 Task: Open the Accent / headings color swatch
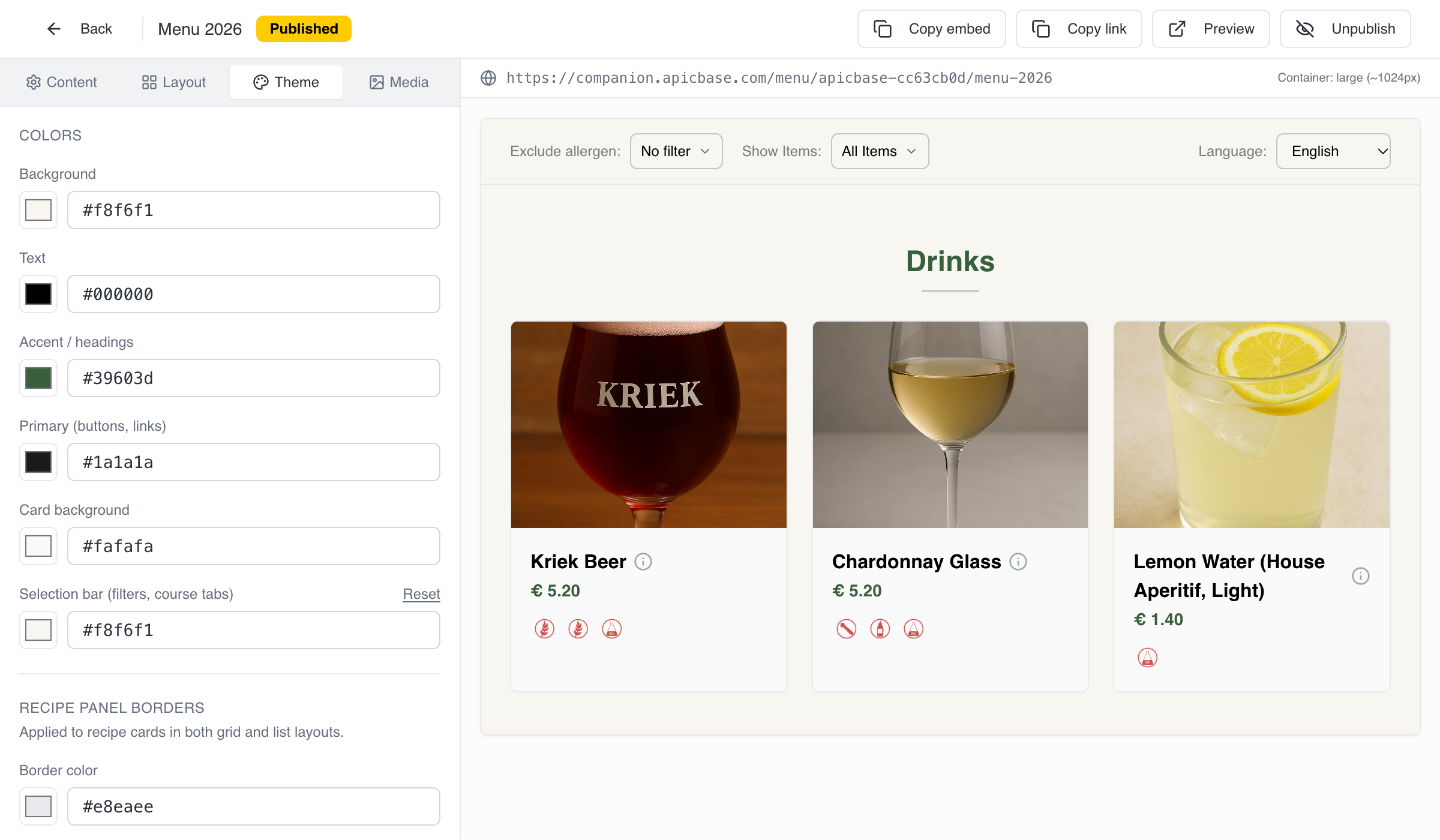[x=38, y=378]
